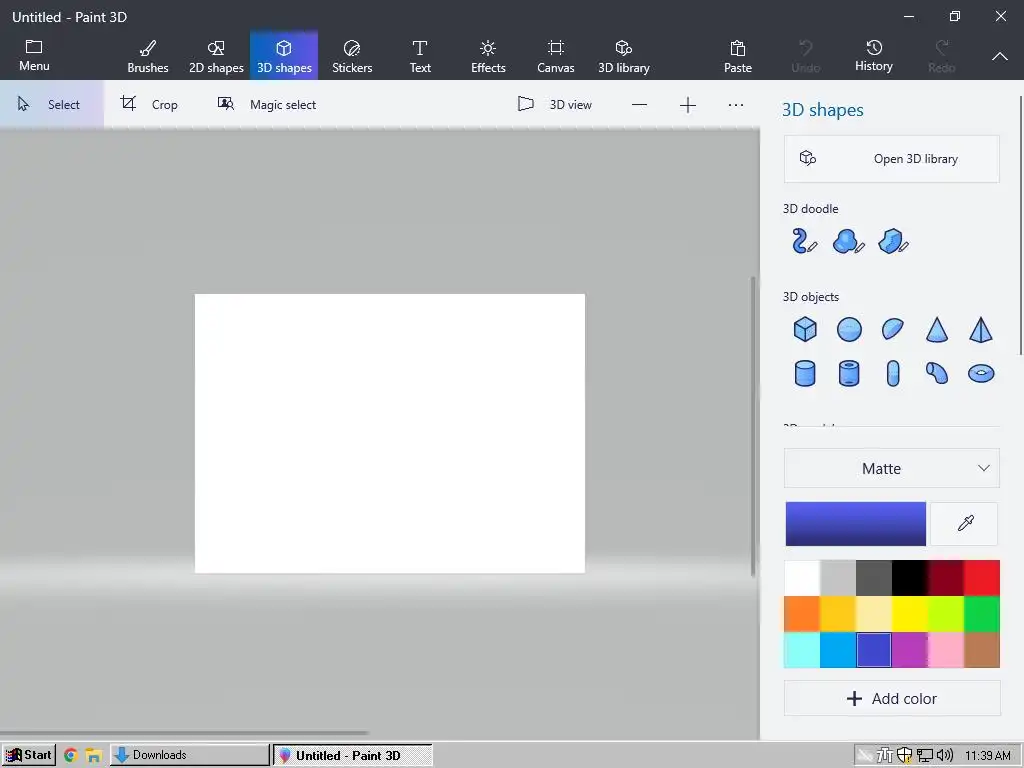Click the horizontal scrollbar under workspace
This screenshot has height=768, width=1024.
pos(184,733)
